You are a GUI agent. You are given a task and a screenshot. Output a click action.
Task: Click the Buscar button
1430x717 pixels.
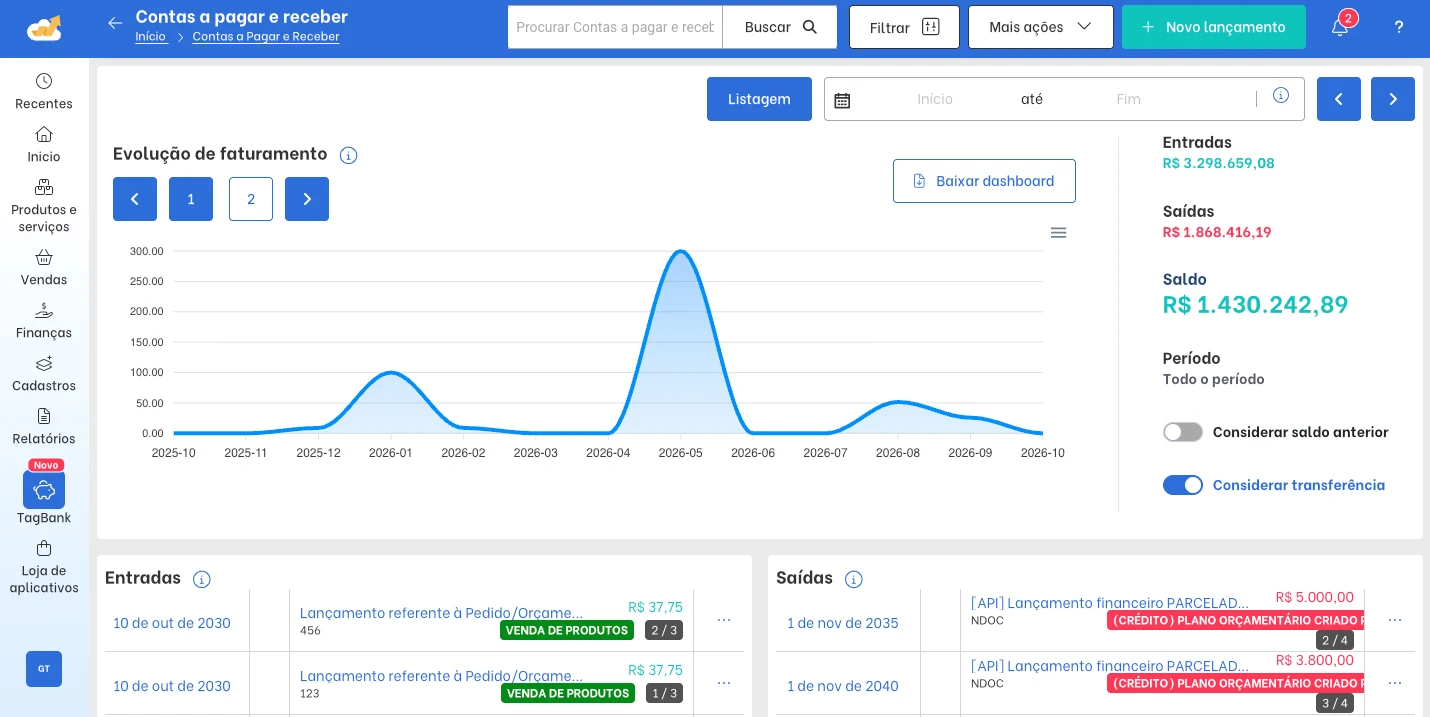tap(780, 27)
